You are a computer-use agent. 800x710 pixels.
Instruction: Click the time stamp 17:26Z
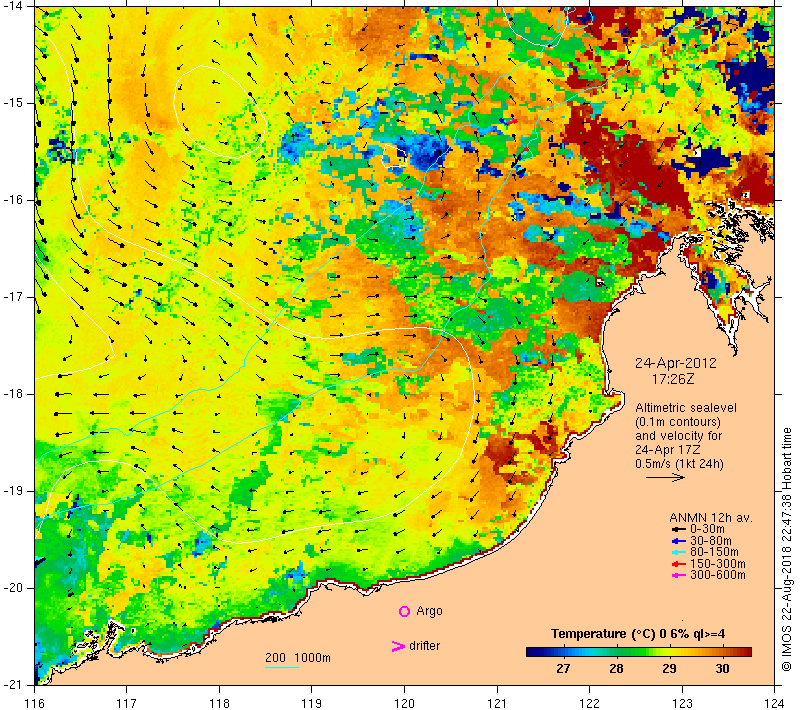673,379
